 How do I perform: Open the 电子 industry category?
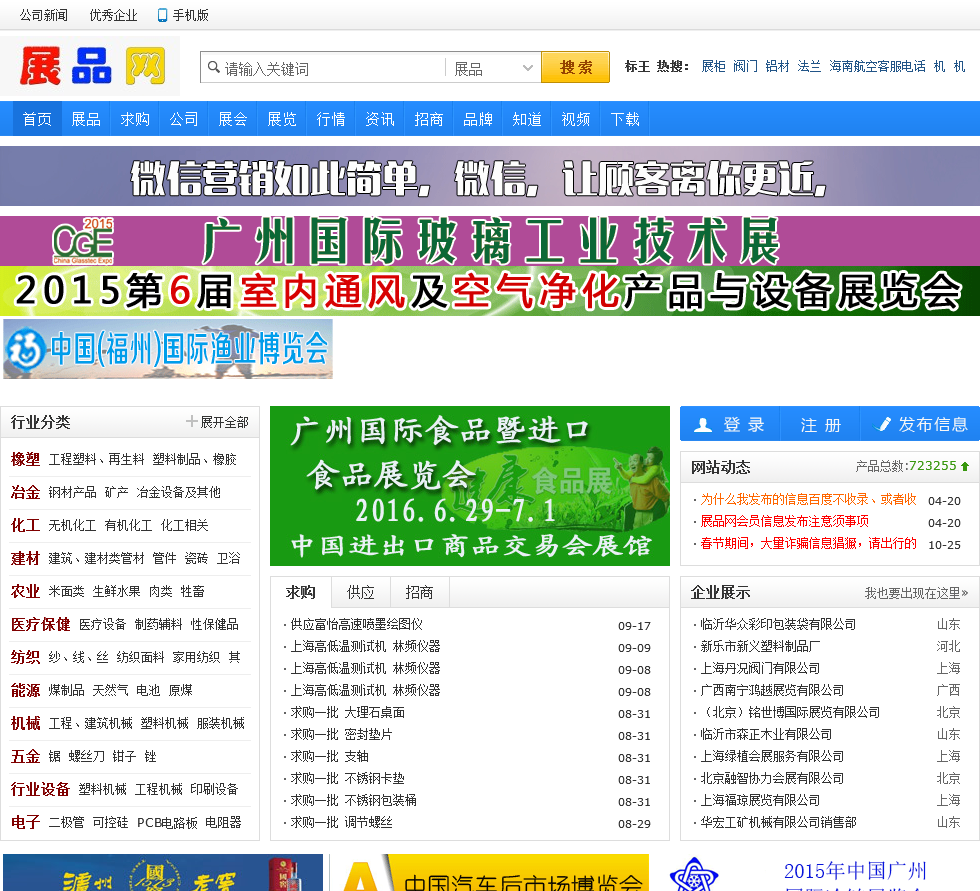[25, 822]
